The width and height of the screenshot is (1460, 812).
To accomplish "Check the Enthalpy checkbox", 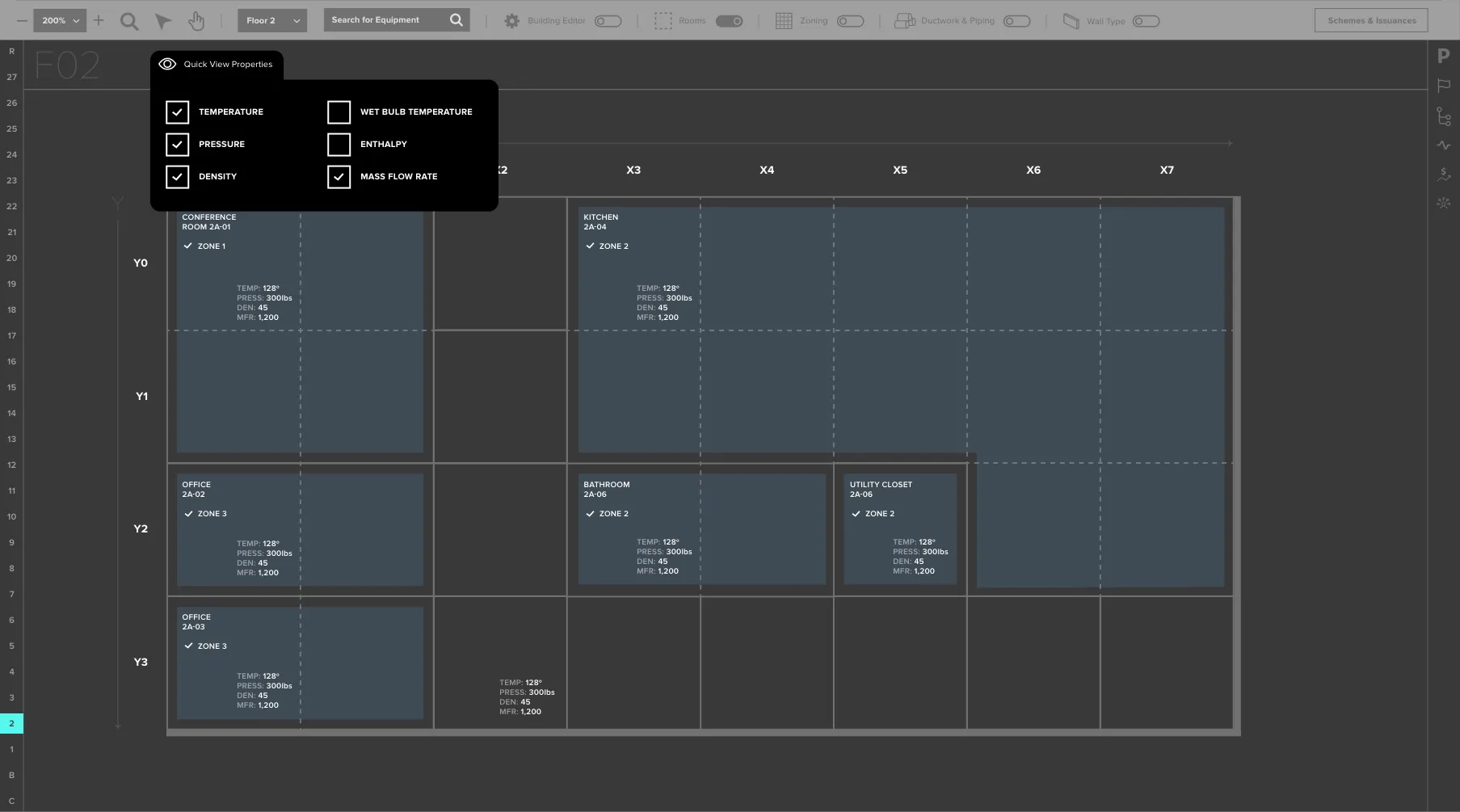I will tap(339, 144).
